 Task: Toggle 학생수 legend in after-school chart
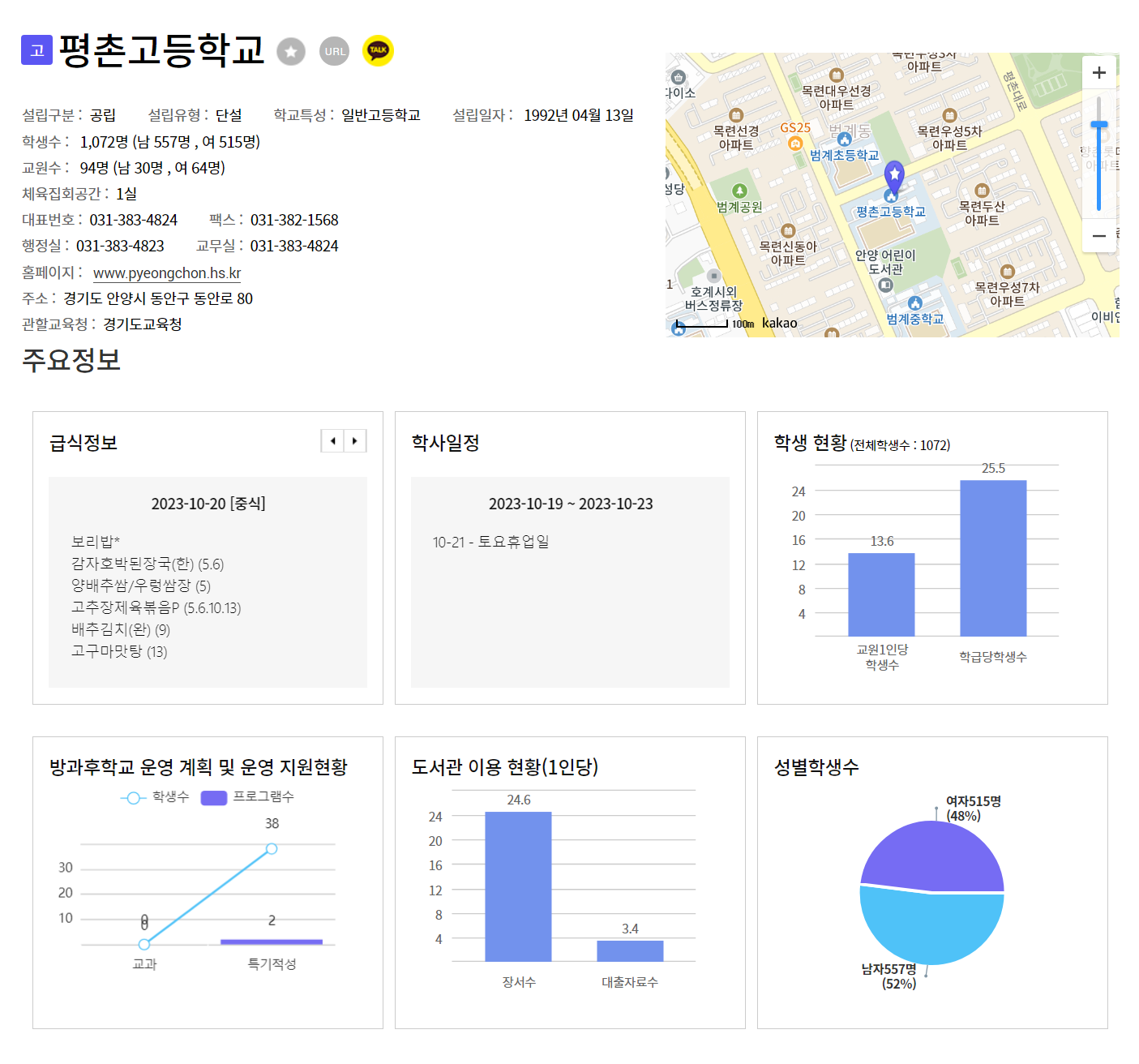[x=154, y=797]
